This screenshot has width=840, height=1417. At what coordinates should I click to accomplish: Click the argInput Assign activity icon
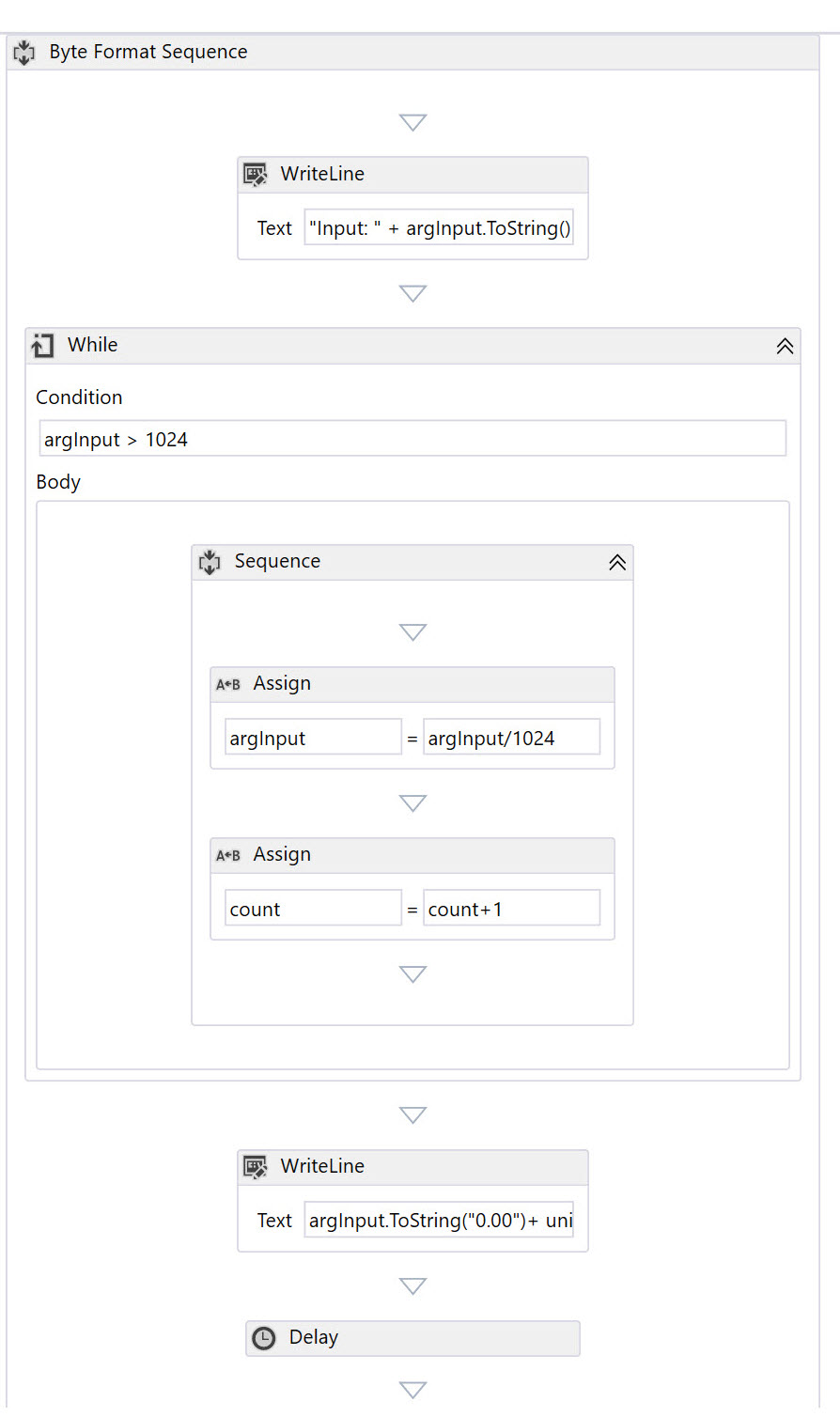[x=228, y=684]
